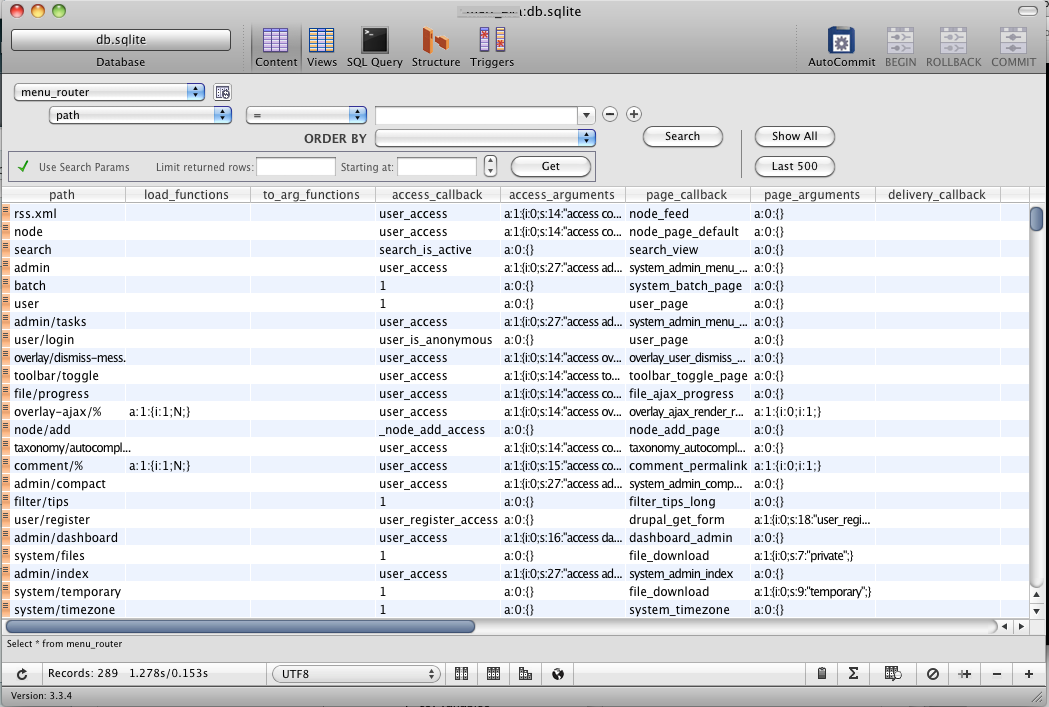Select the Content tab

point(276,46)
